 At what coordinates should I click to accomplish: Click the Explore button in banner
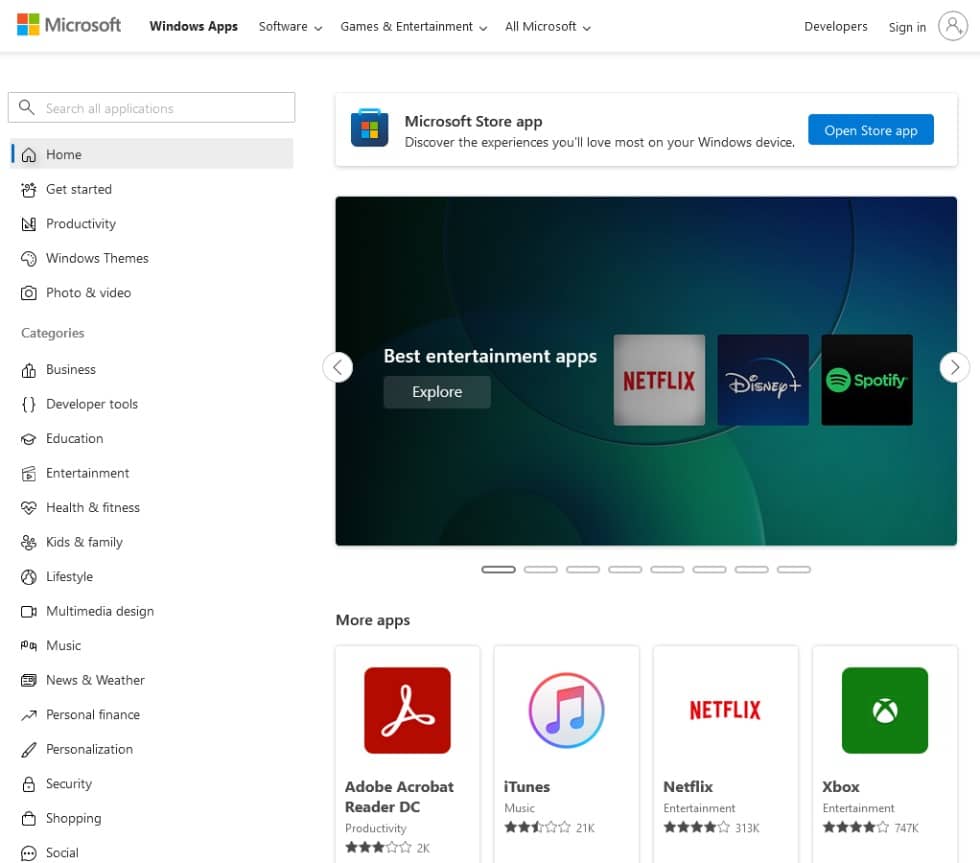click(437, 392)
